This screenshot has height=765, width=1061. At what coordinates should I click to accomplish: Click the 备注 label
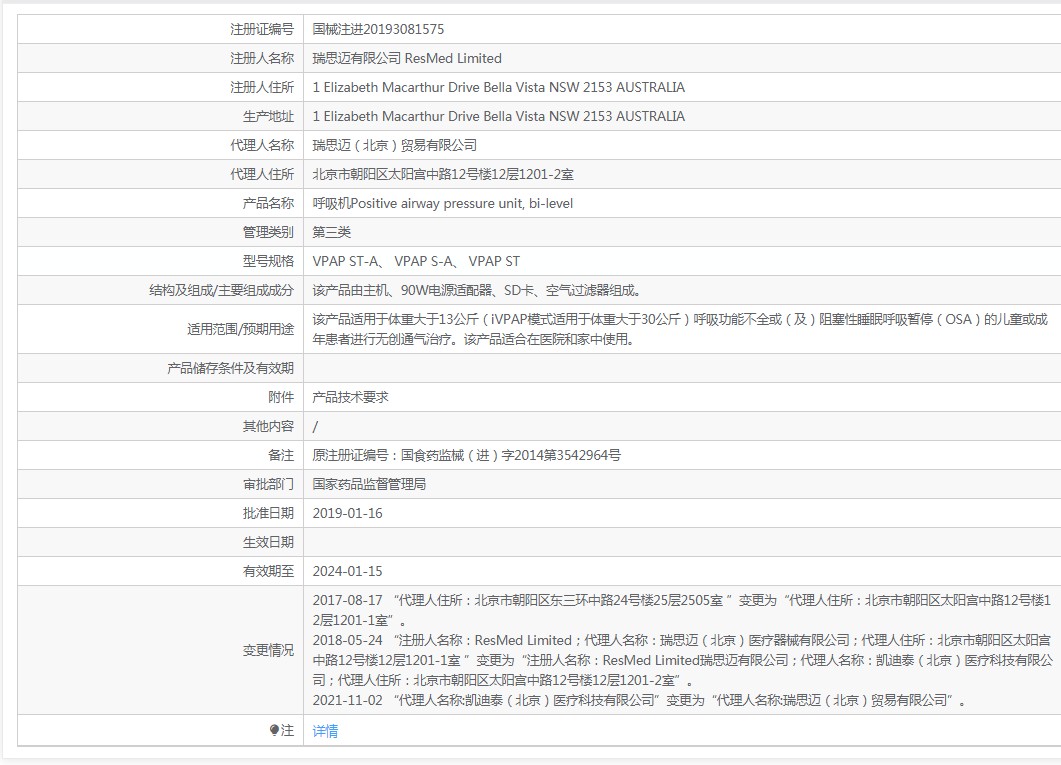[281, 456]
